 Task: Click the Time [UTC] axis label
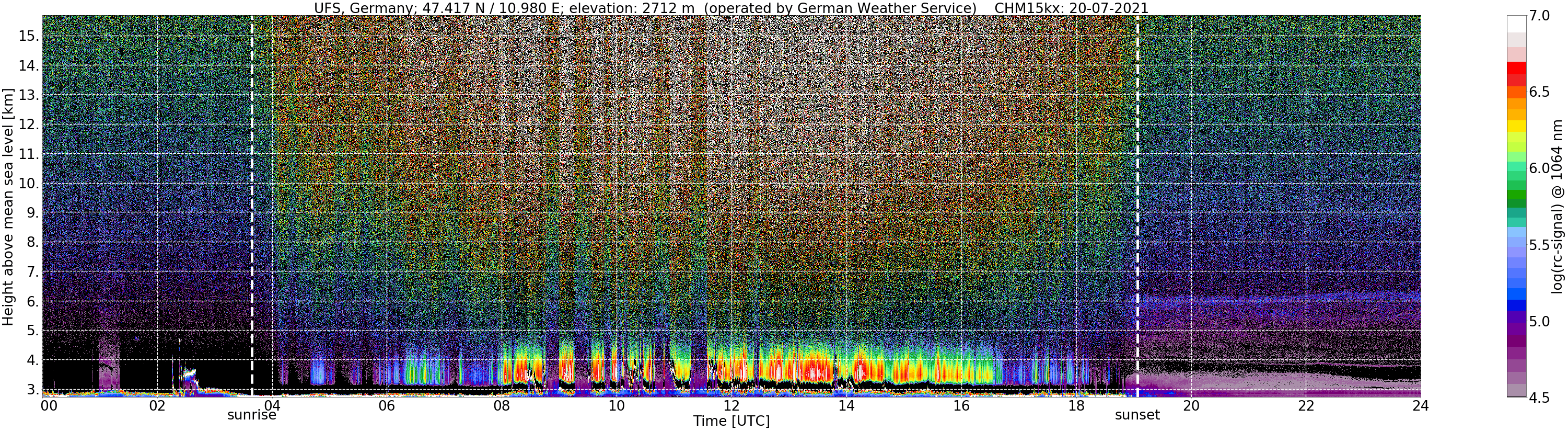[x=731, y=421]
